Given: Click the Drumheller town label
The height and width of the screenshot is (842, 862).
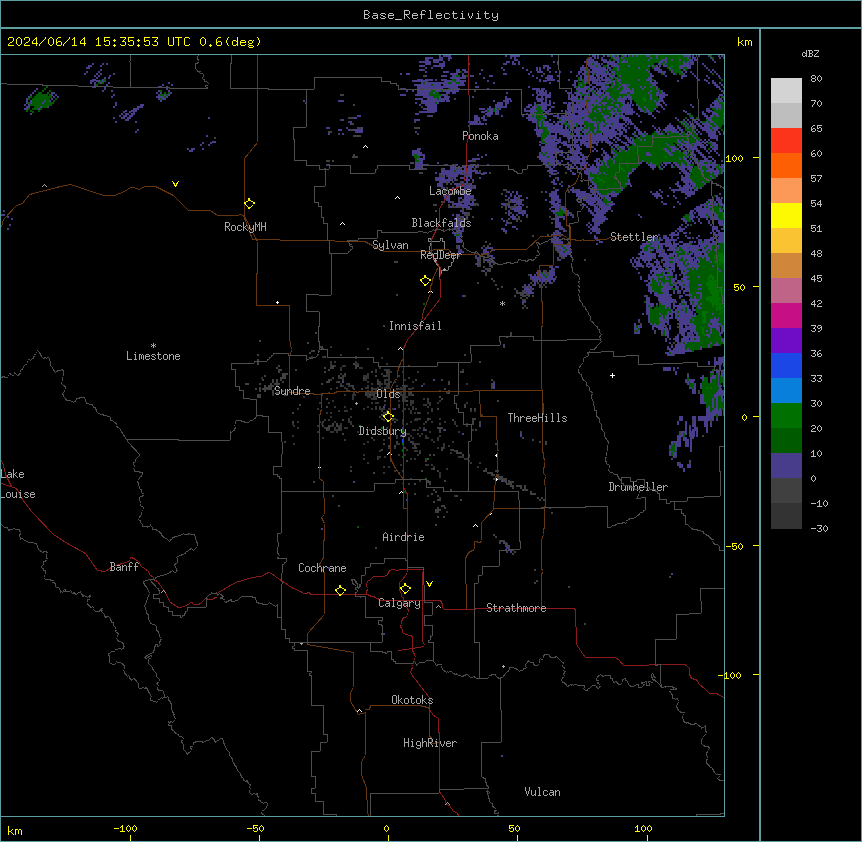Looking at the screenshot, I should point(638,487).
